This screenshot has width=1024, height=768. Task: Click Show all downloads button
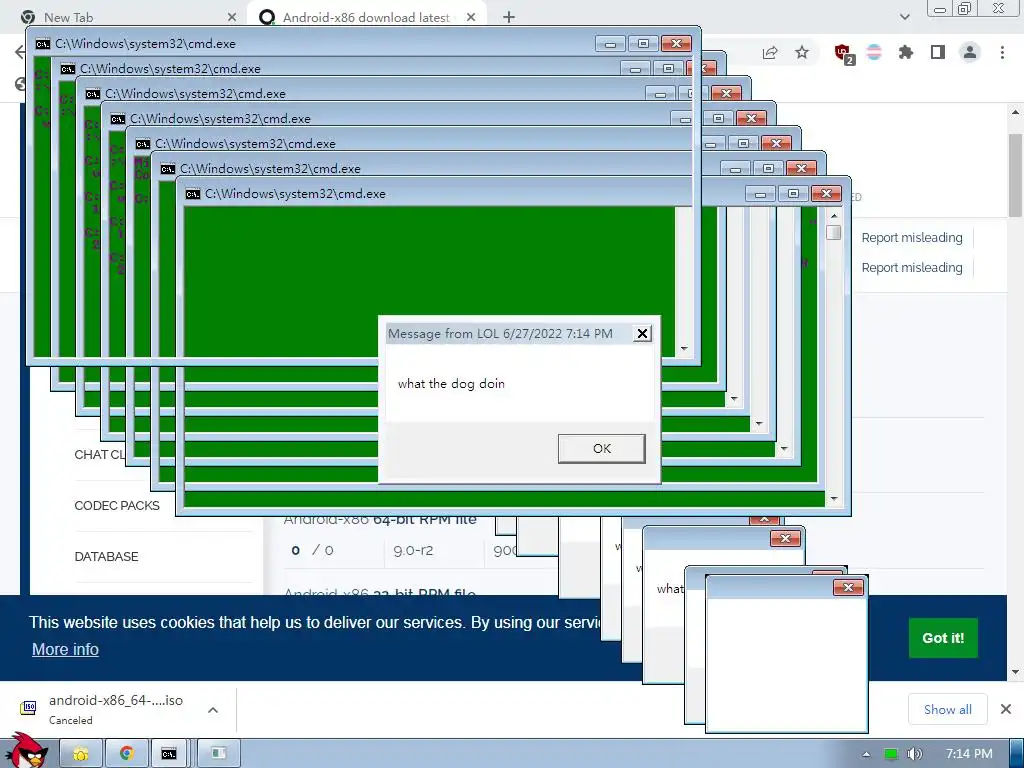[x=947, y=709]
